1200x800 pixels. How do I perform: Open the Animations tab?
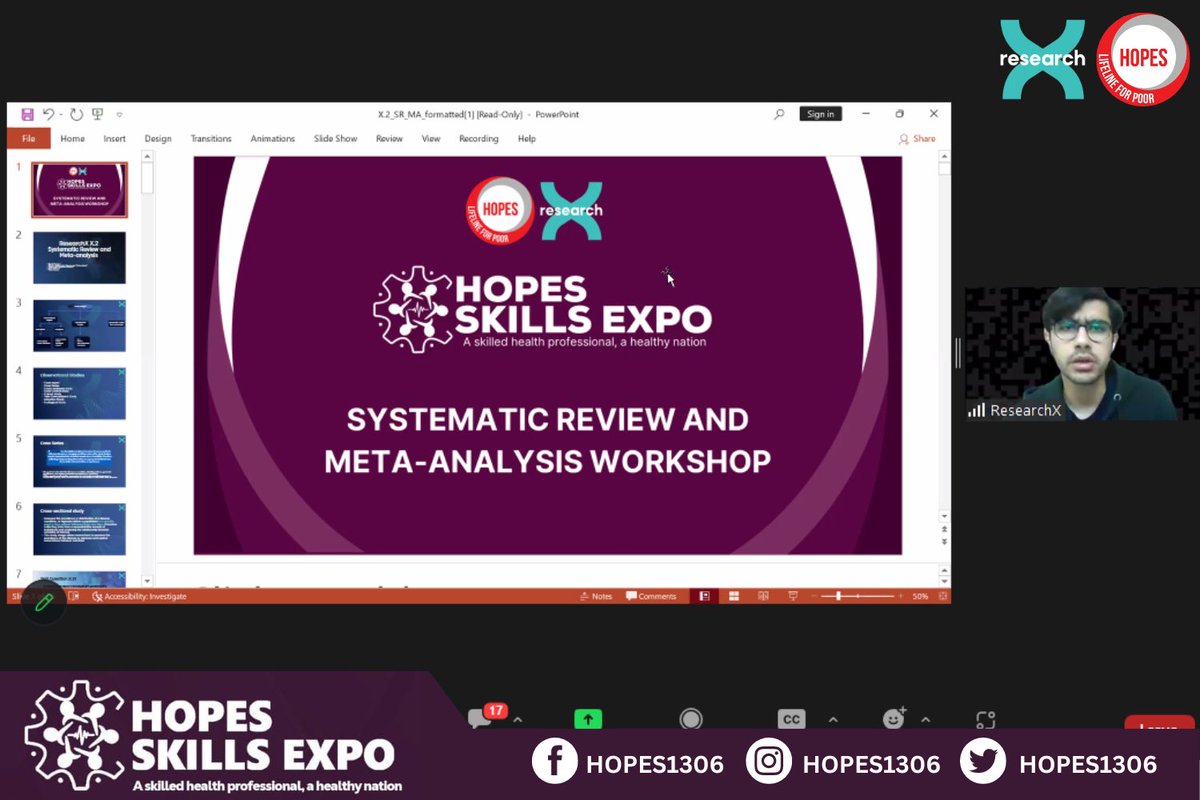click(x=273, y=139)
